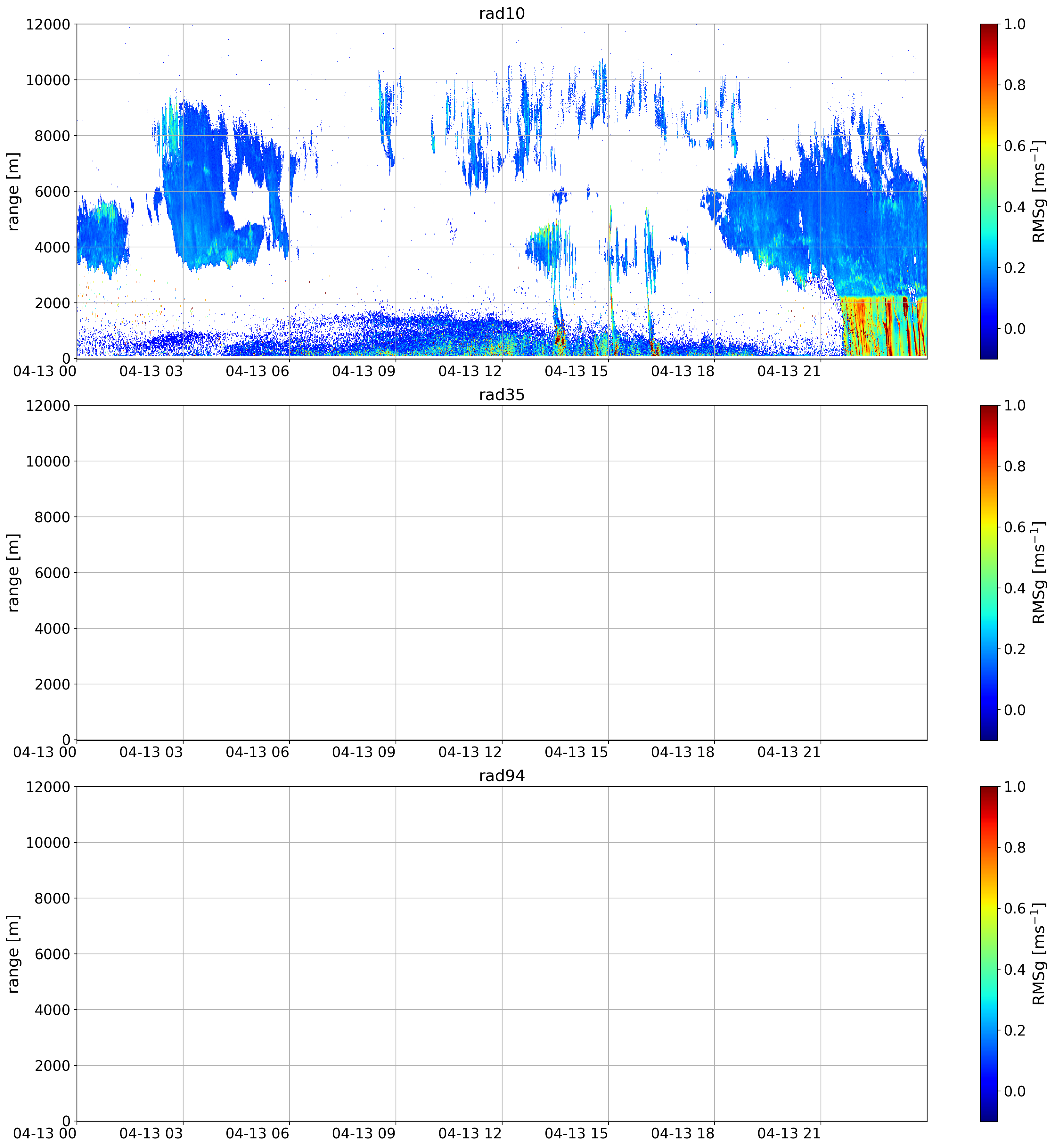This screenshot has height=1148, width=1055.
Task: Select the rad10 colorbar gradient
Action: coord(989,191)
